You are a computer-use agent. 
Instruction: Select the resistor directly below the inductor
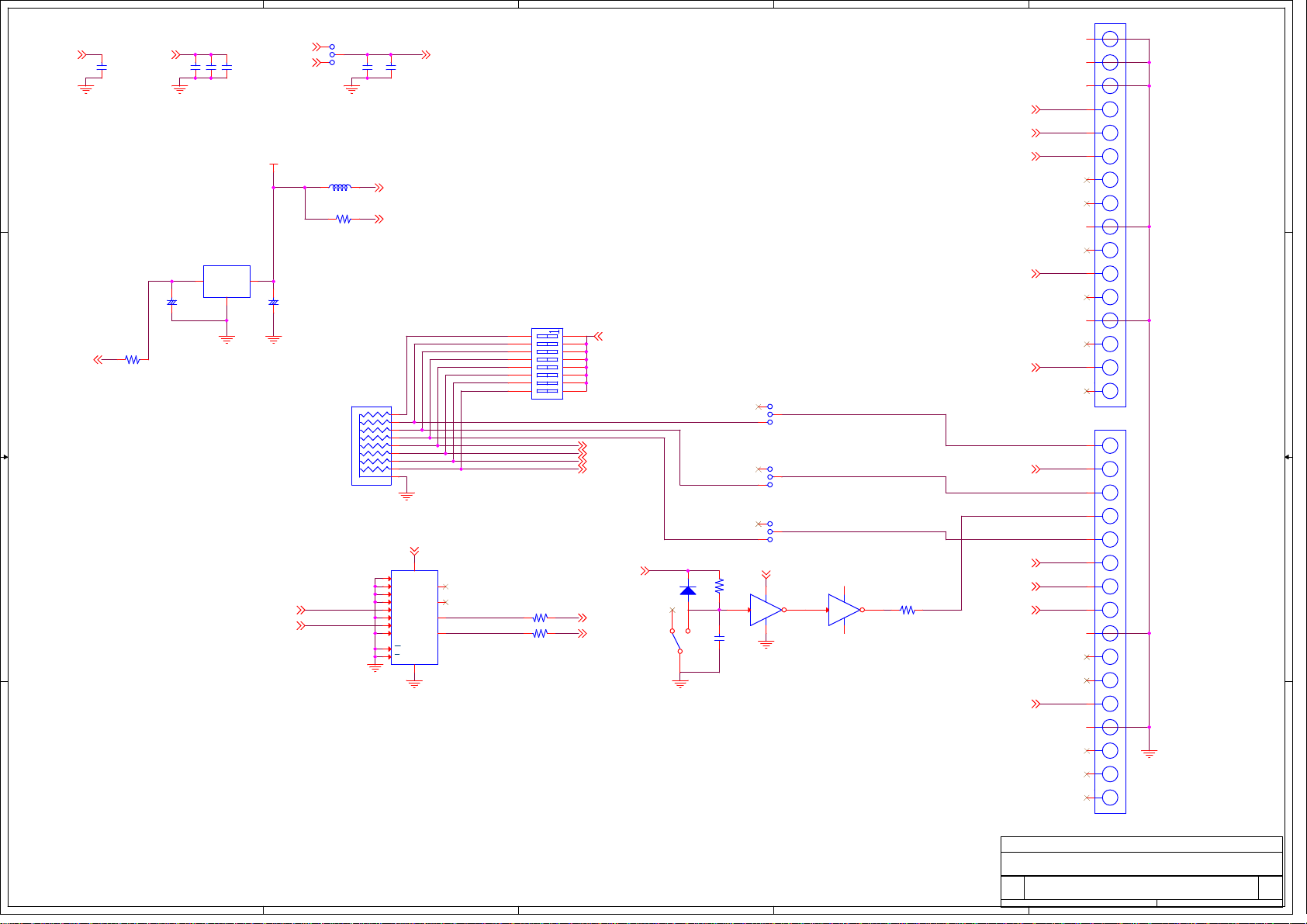[x=344, y=220]
